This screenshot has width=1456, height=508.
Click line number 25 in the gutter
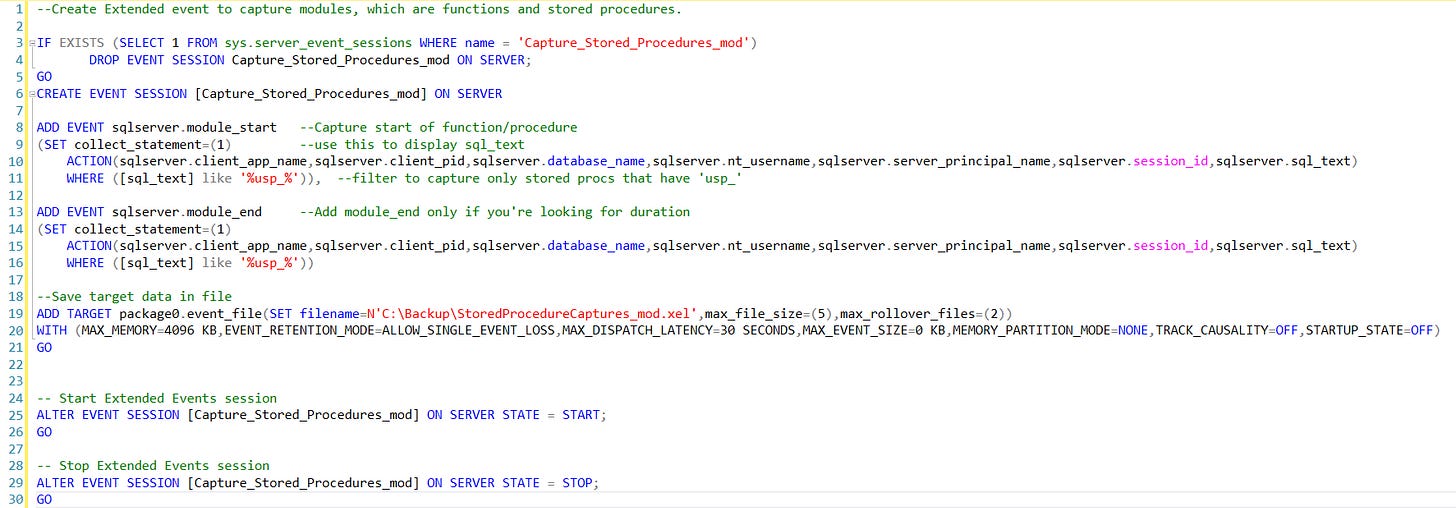point(14,414)
